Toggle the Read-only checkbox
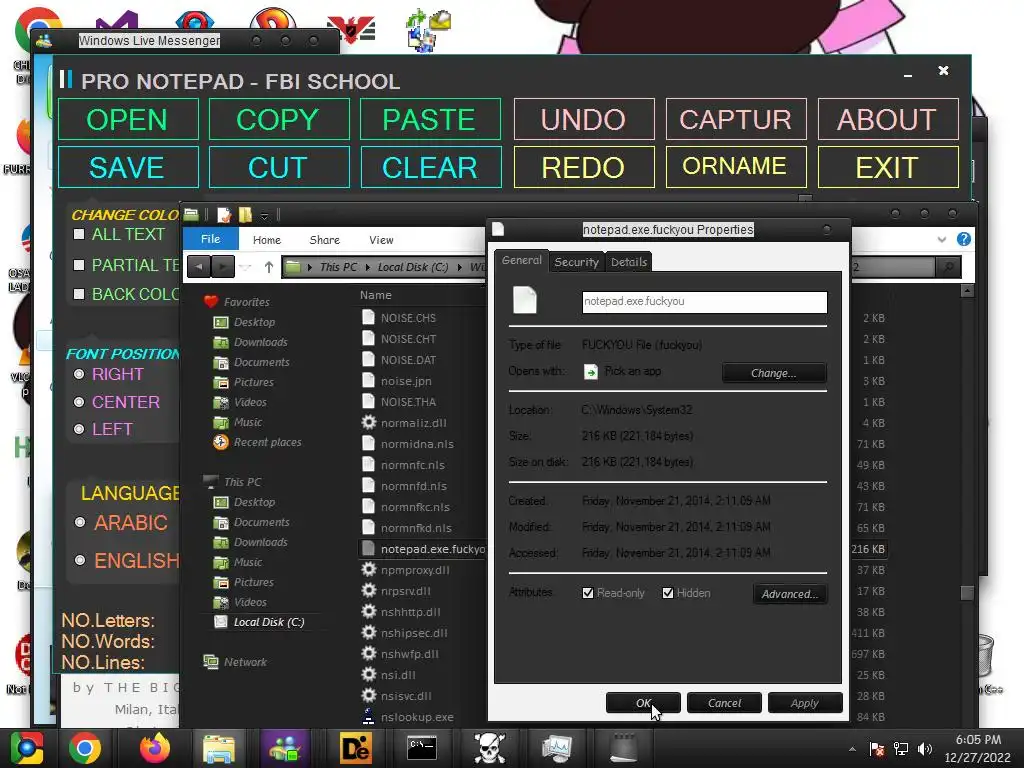The width and height of the screenshot is (1024, 768). click(x=588, y=593)
